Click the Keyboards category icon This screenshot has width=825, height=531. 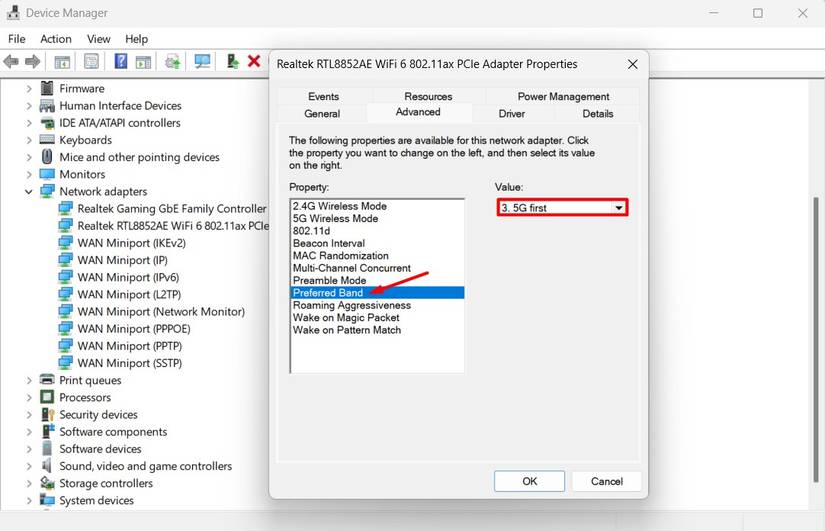[x=47, y=139]
